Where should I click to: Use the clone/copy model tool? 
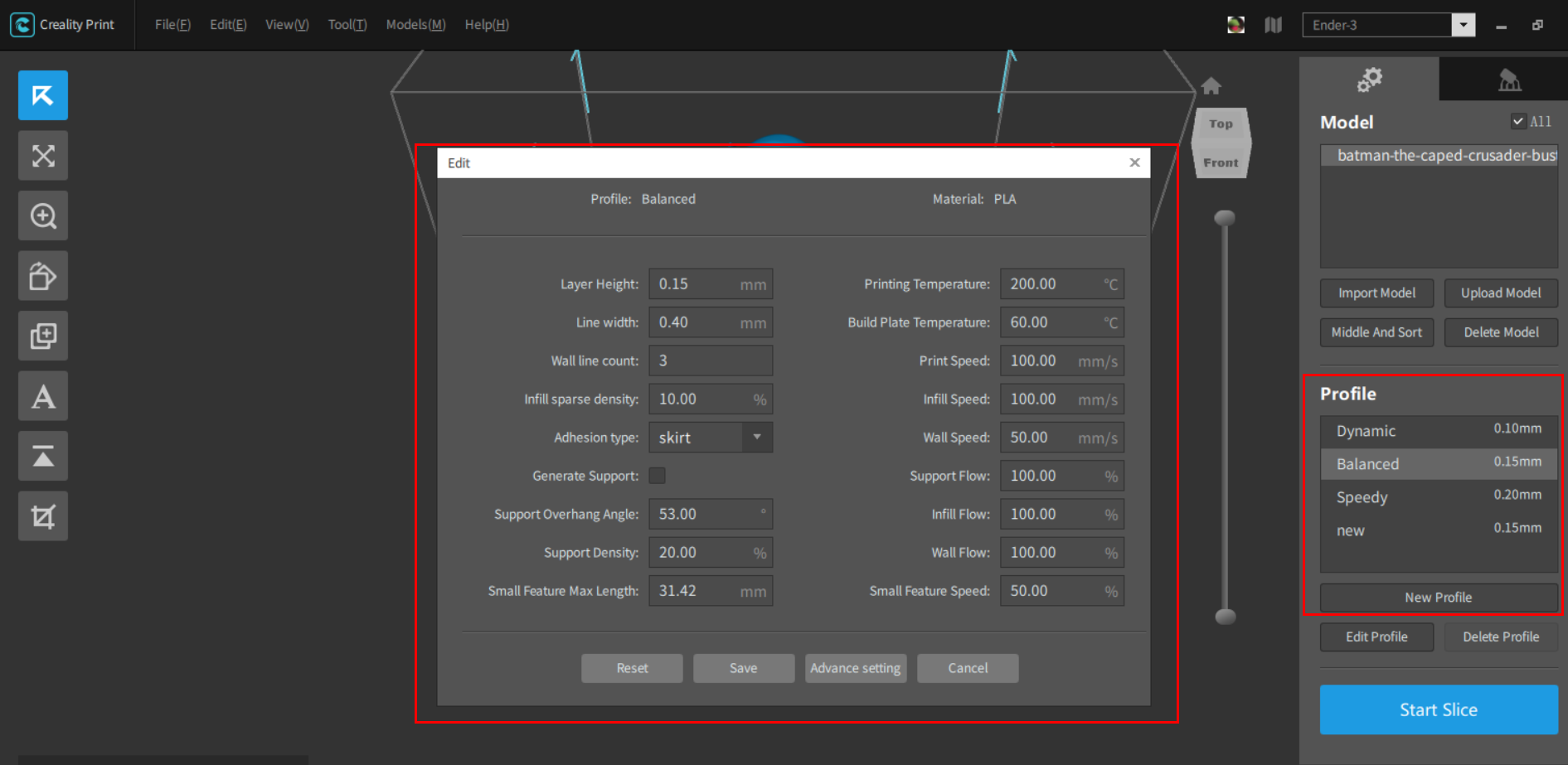click(x=42, y=336)
